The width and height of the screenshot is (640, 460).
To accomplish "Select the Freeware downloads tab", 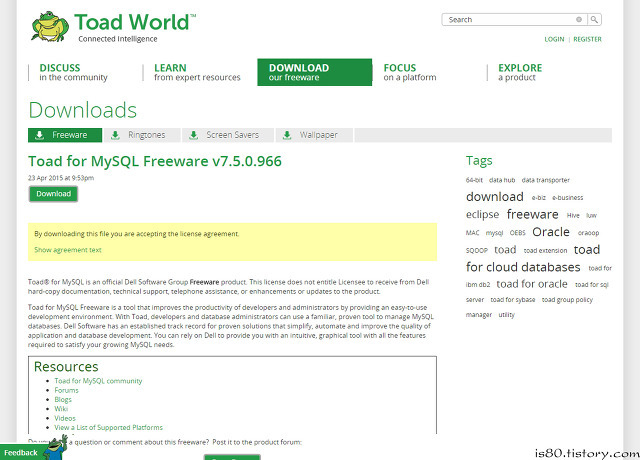I will (65, 135).
